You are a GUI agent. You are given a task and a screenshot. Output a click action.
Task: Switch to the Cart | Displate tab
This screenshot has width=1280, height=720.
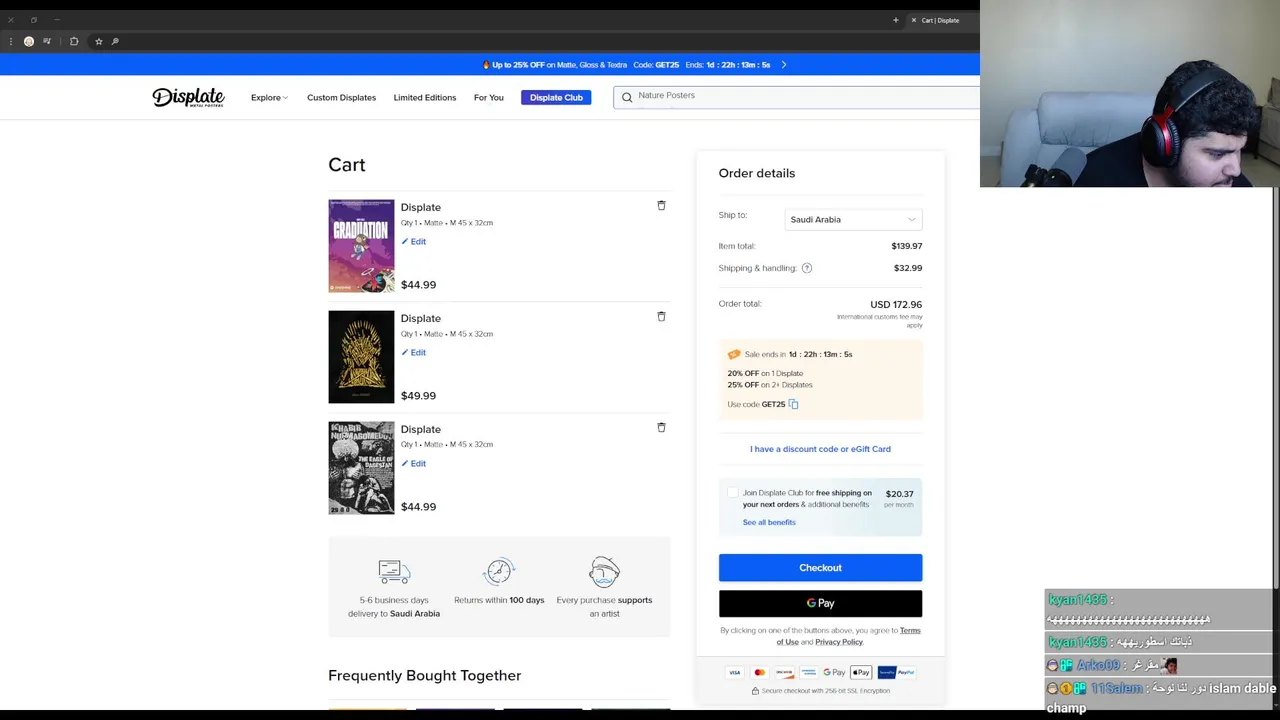click(940, 20)
